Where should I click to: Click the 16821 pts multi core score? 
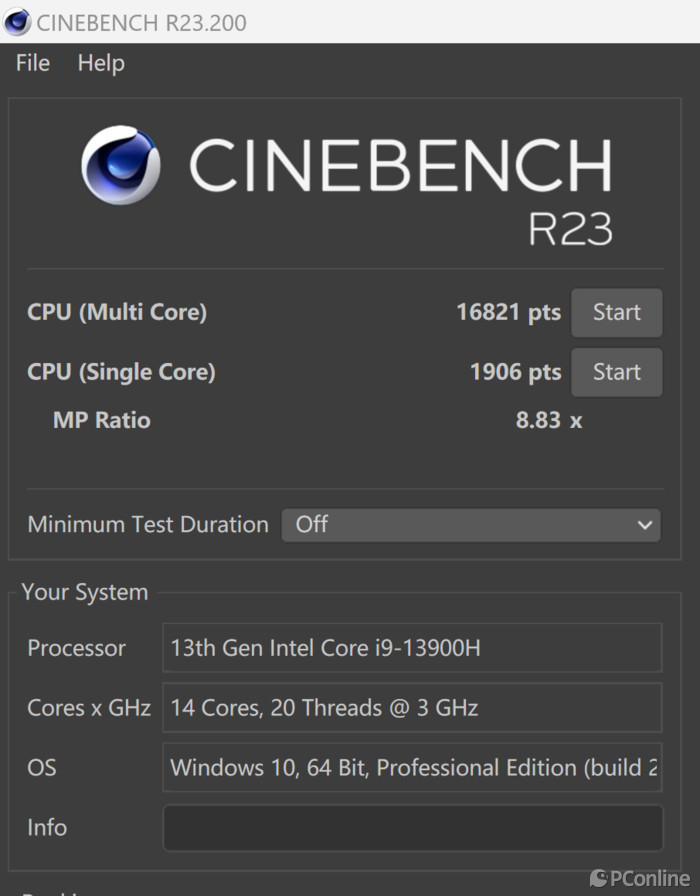tap(508, 312)
